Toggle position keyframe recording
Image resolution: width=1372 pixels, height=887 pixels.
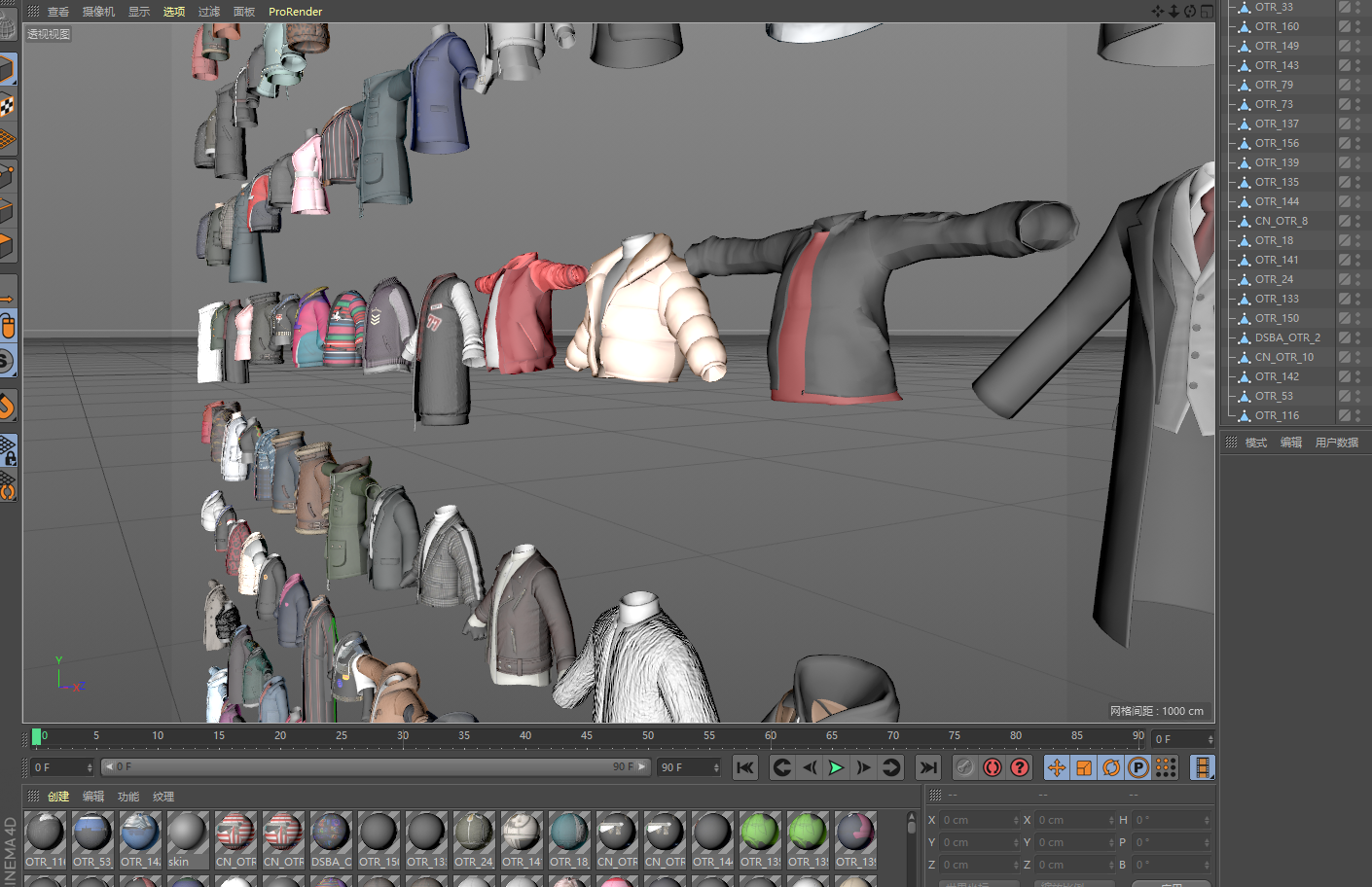pos(1057,767)
